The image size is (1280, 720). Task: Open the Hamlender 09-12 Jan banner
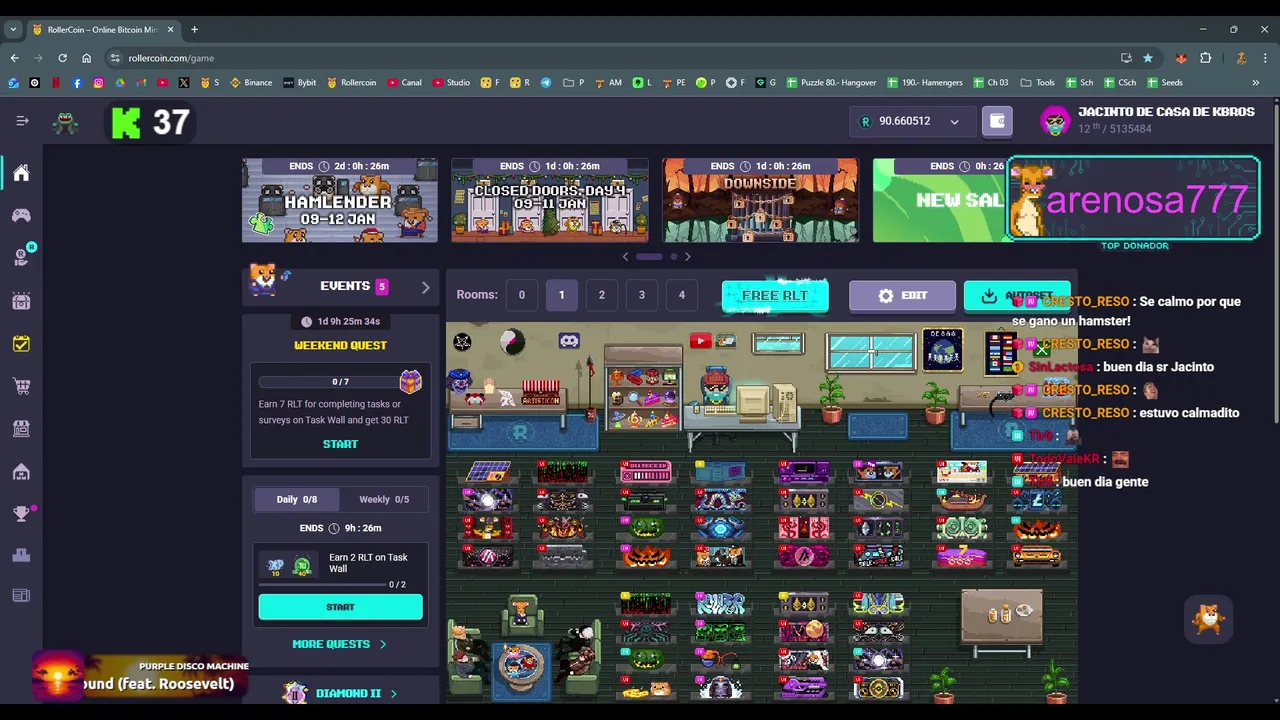point(340,200)
